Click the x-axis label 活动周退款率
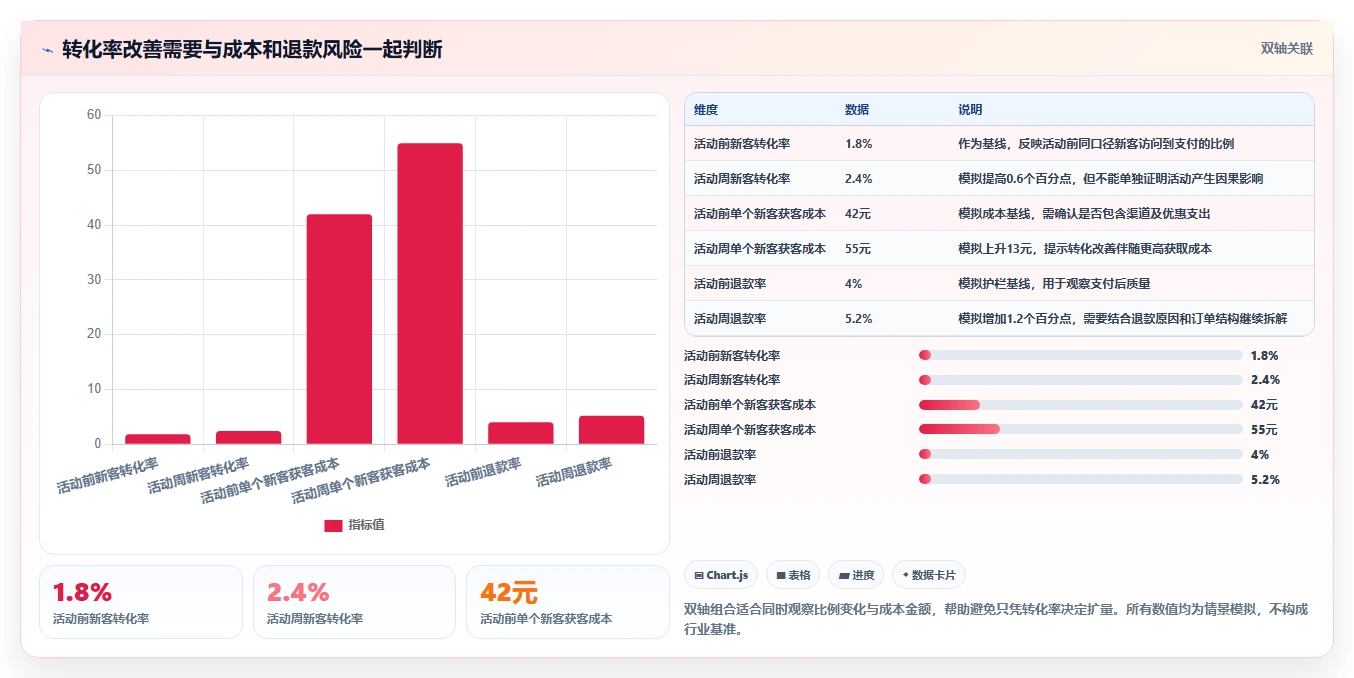 pyautogui.click(x=575, y=471)
